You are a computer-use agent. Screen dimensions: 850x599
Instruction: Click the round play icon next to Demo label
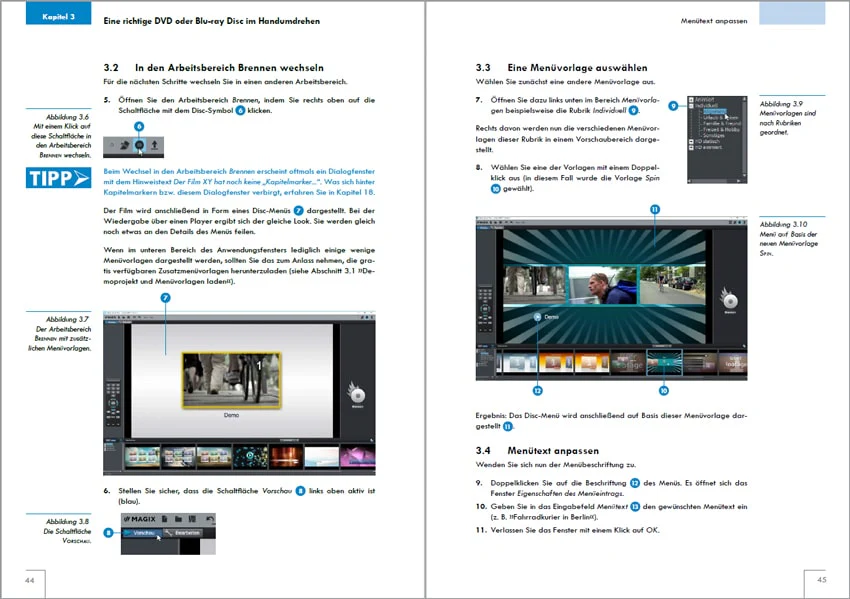pos(537,317)
